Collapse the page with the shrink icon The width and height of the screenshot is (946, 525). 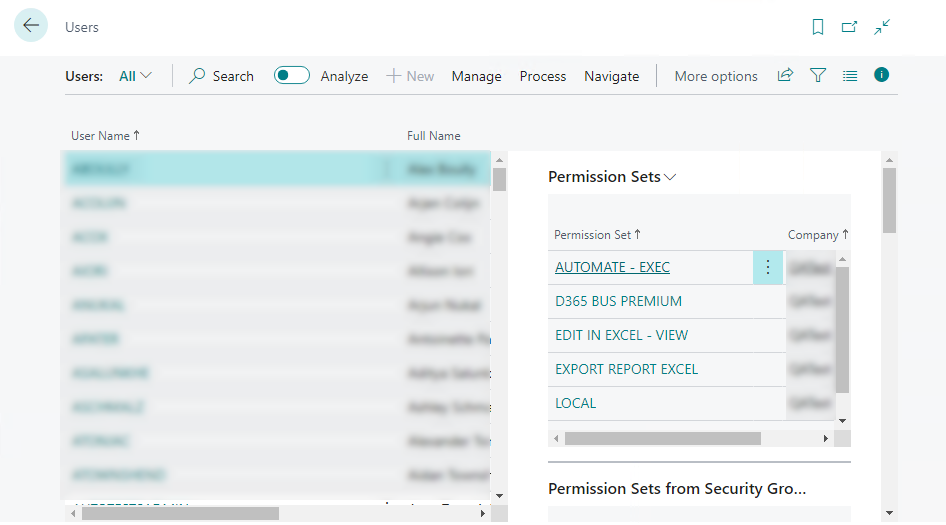(882, 27)
